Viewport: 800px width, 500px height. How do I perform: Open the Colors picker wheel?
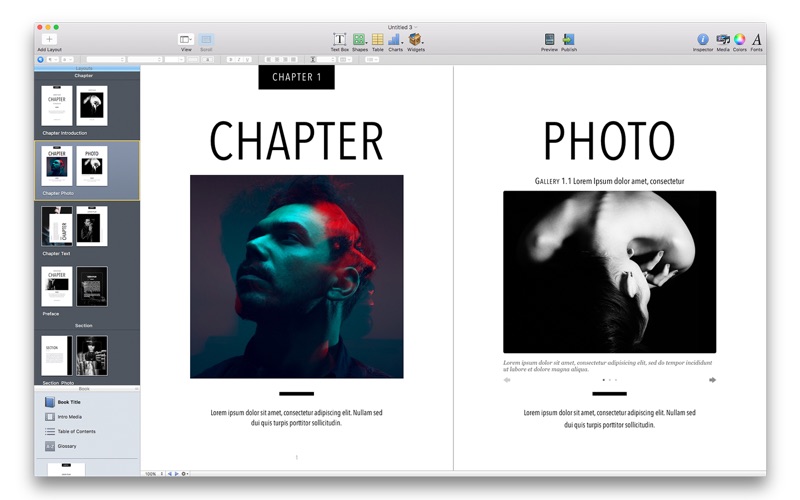coord(739,39)
